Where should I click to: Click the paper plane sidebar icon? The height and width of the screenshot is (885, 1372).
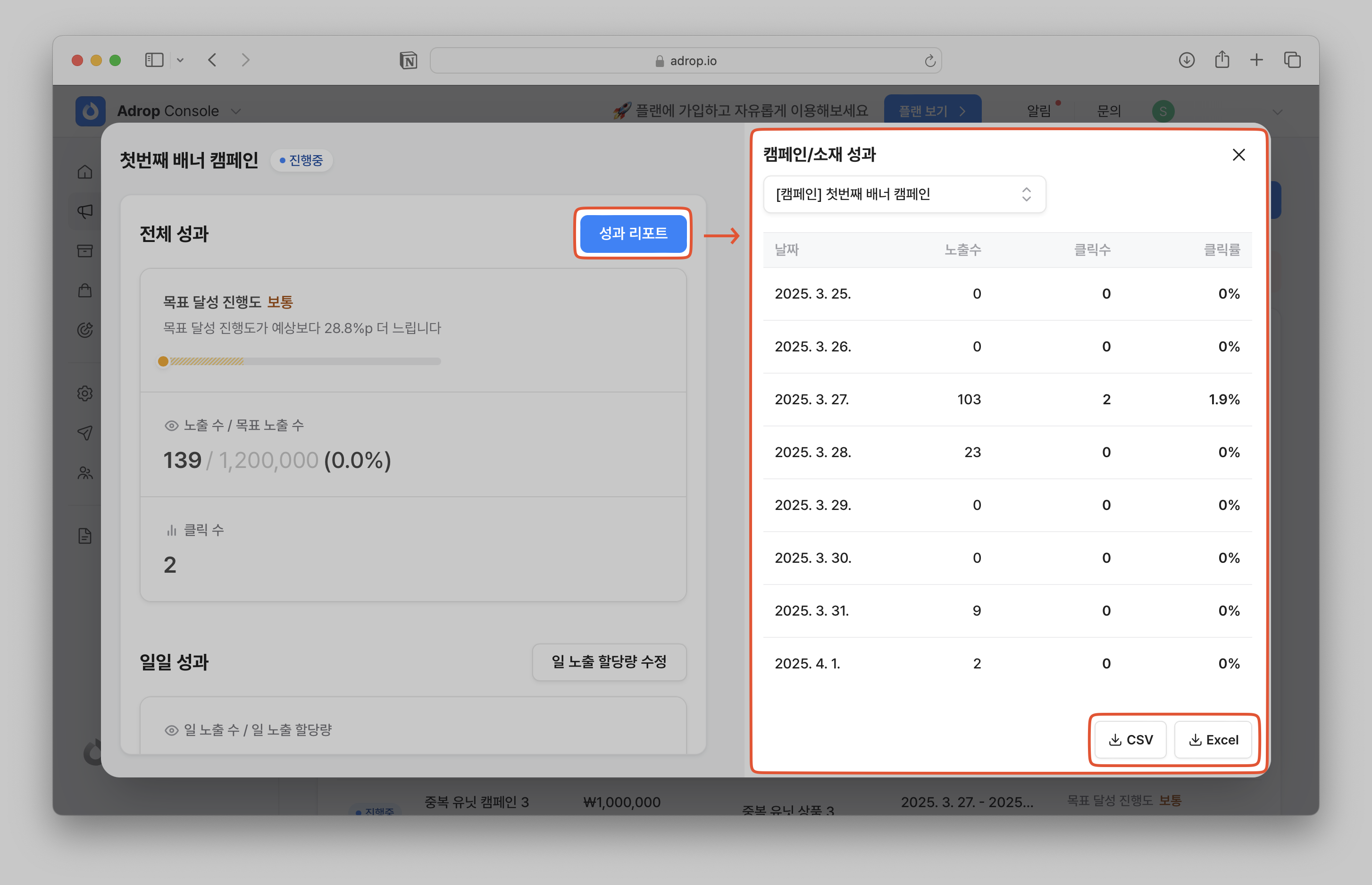pos(85,433)
